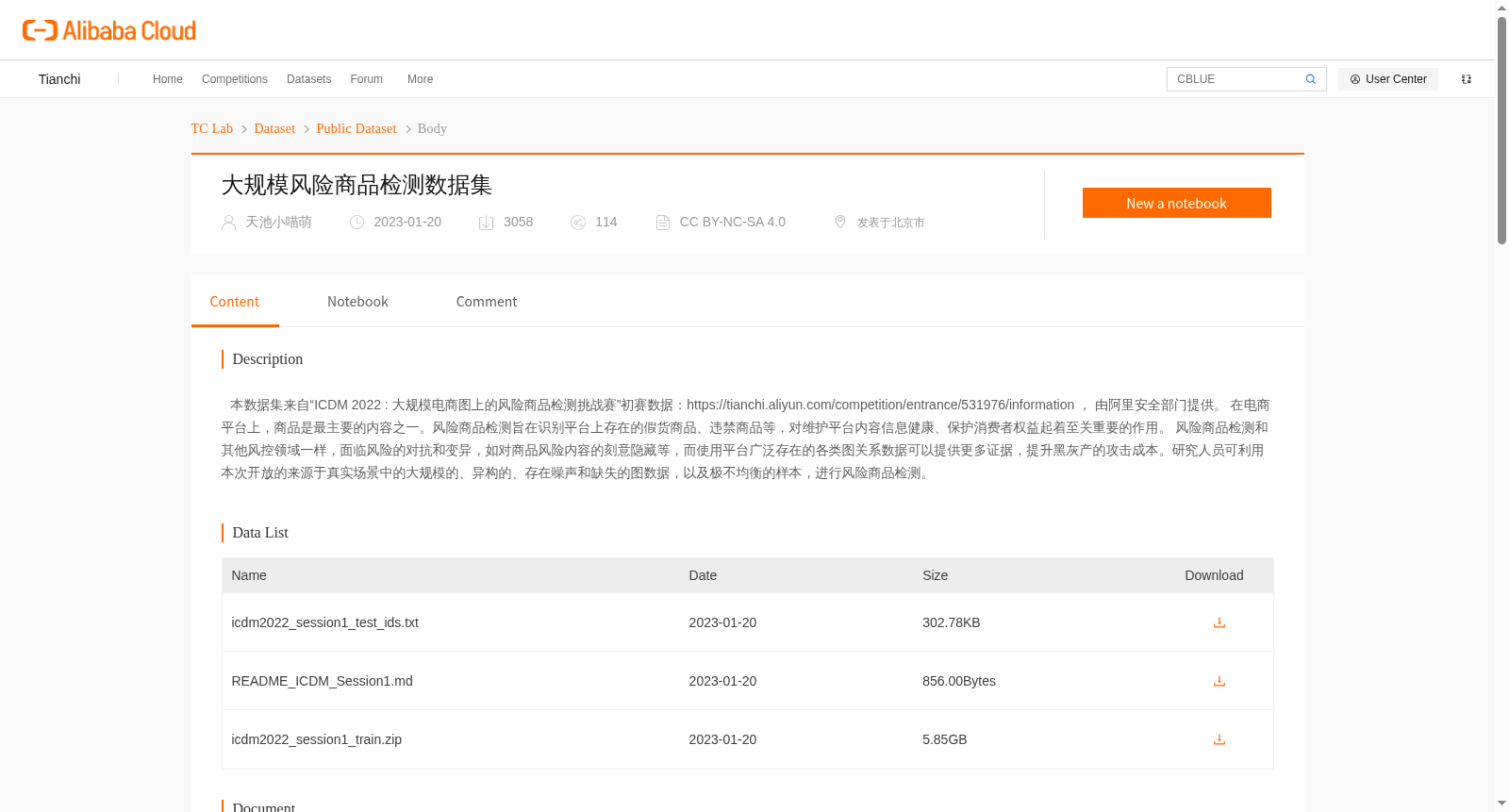Screen dimensions: 1509x812
Task: Click file name icdm2022_session1_train.zip
Action: [317, 739]
